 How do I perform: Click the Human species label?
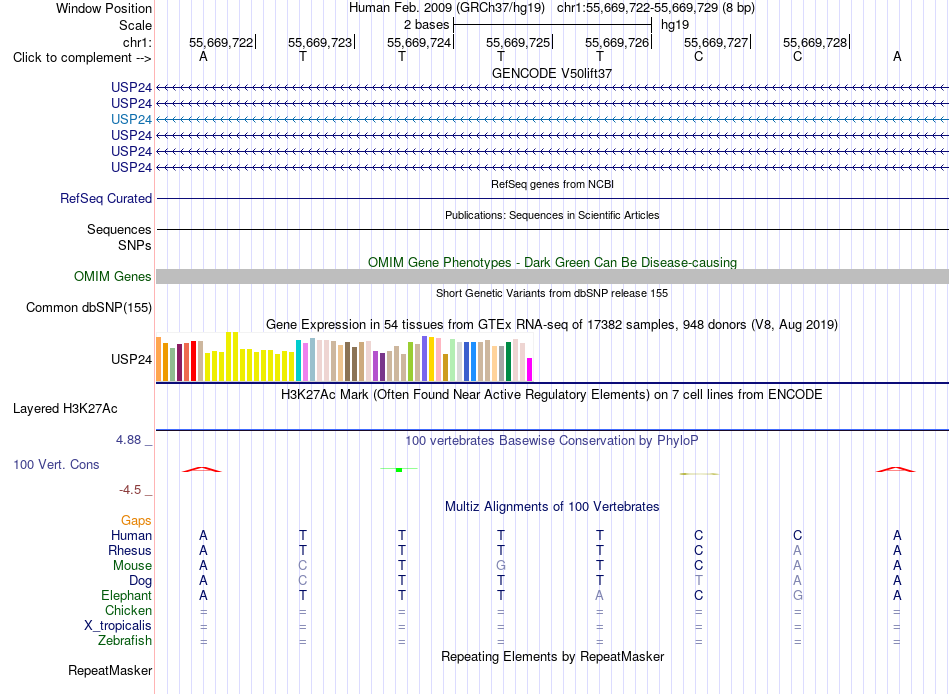(x=131, y=535)
